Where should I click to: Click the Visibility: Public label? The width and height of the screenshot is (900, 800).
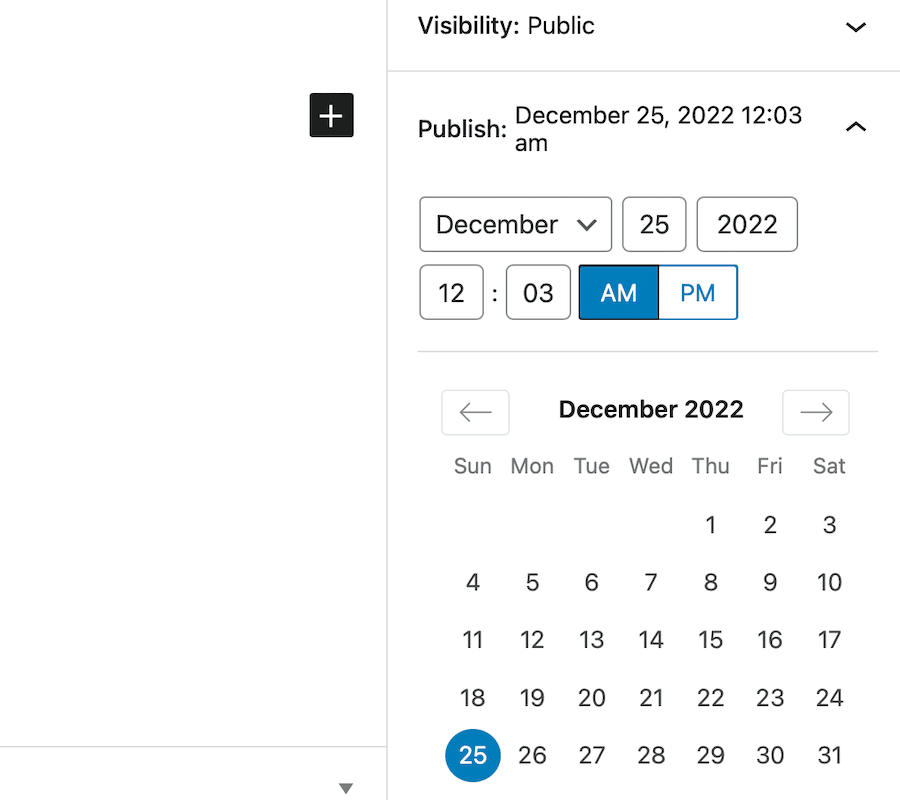pos(506,25)
